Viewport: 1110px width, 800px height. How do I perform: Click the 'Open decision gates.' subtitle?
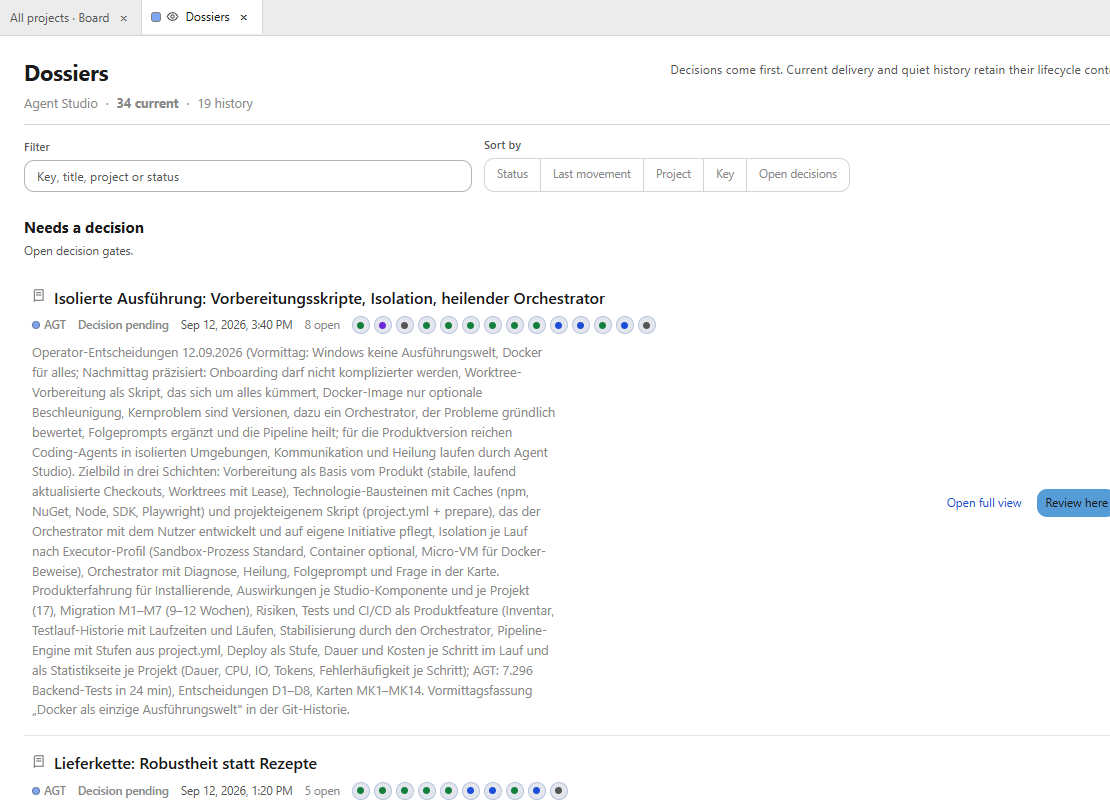pos(79,251)
